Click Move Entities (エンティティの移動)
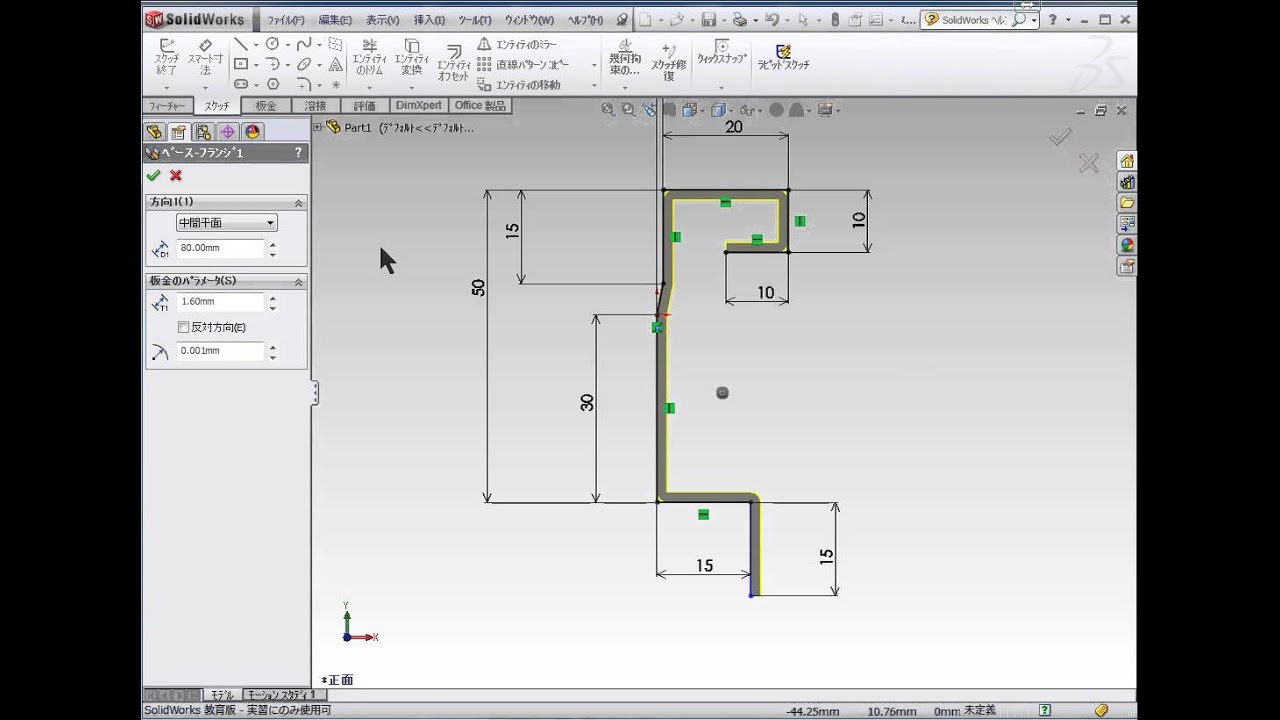Viewport: 1280px width, 720px height. [x=519, y=85]
